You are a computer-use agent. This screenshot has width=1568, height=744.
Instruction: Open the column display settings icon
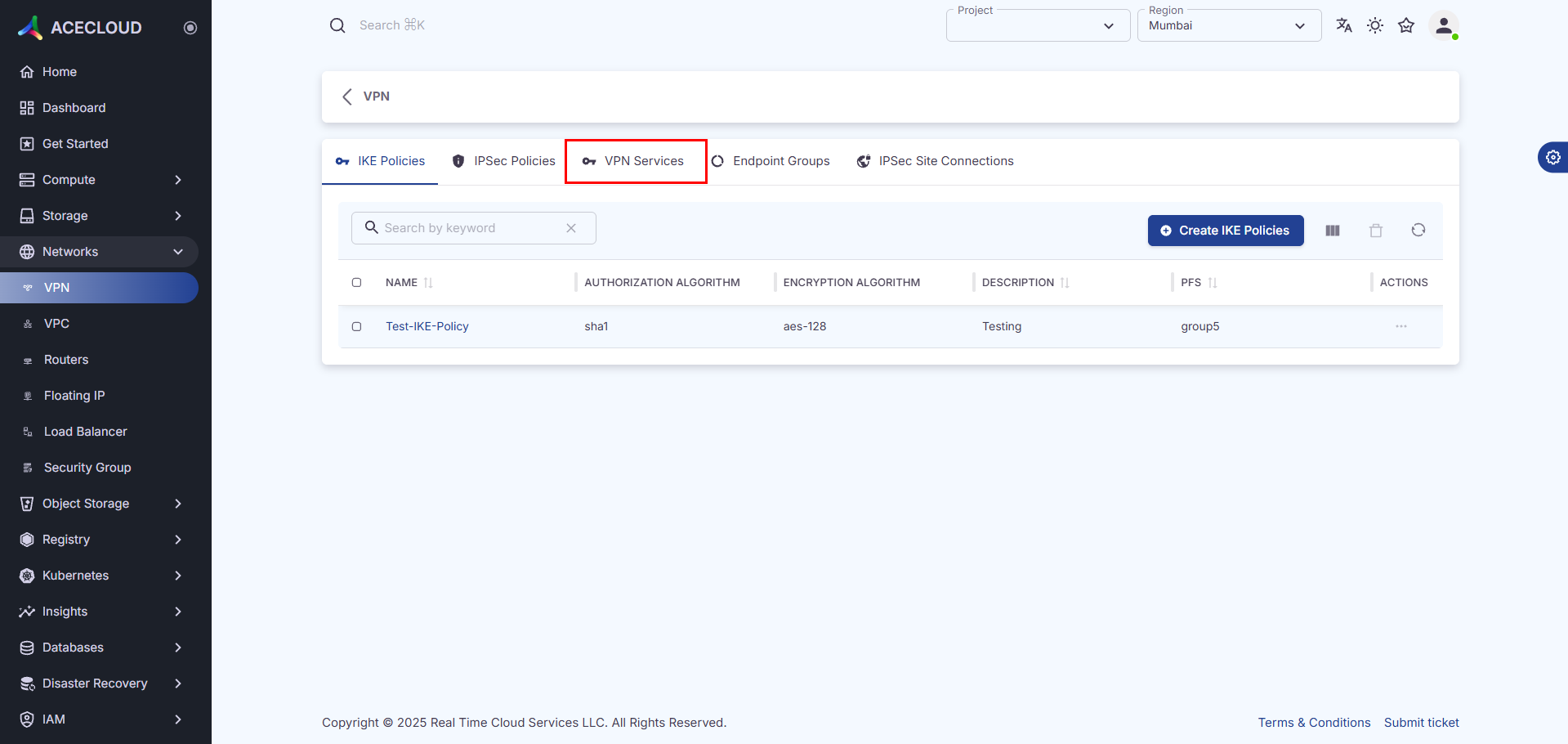coord(1333,231)
